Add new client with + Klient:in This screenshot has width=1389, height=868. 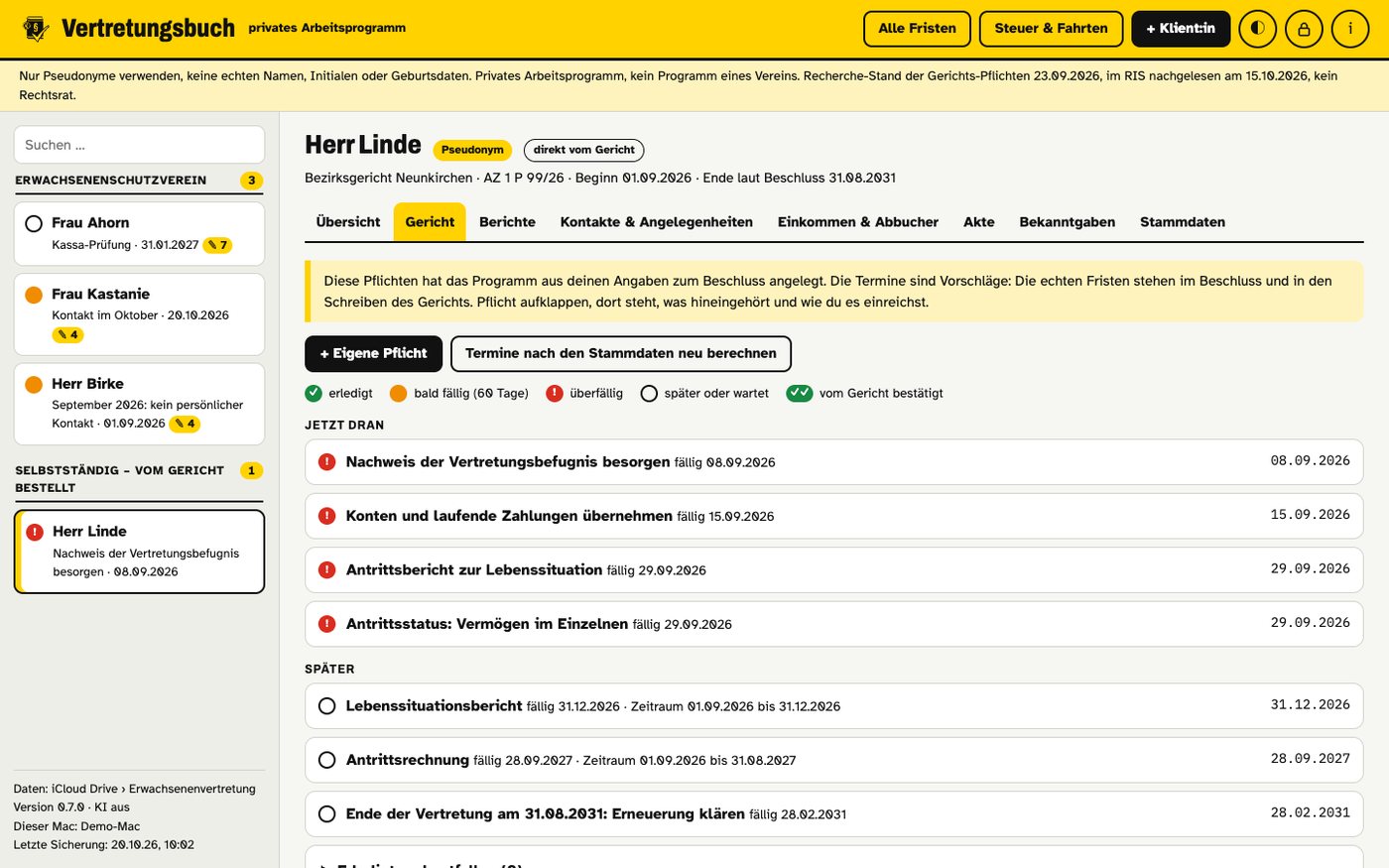pyautogui.click(x=1181, y=29)
